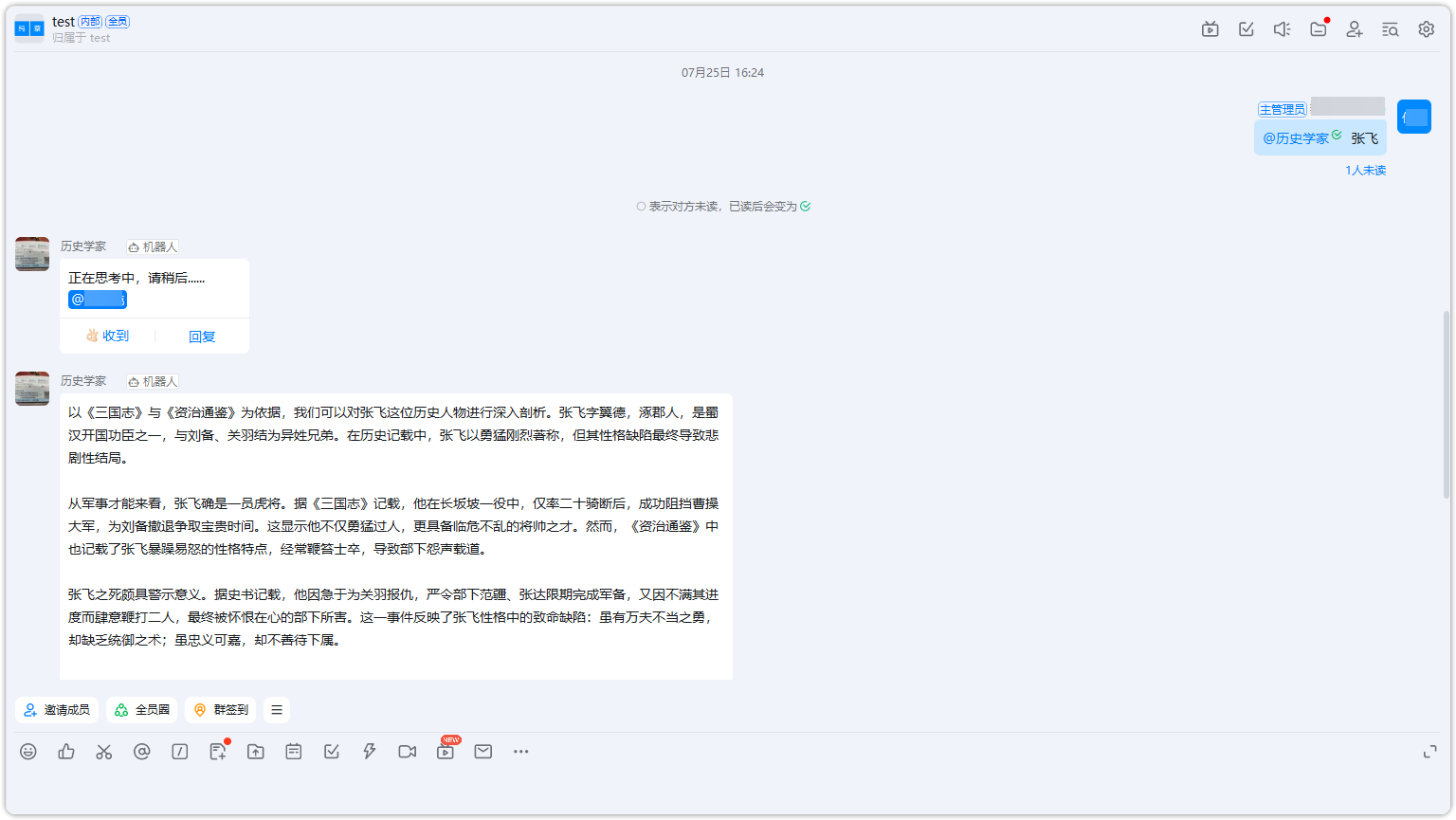The height and width of the screenshot is (820, 1456).
Task: Switch to 全员圈 feature
Action: tap(141, 709)
